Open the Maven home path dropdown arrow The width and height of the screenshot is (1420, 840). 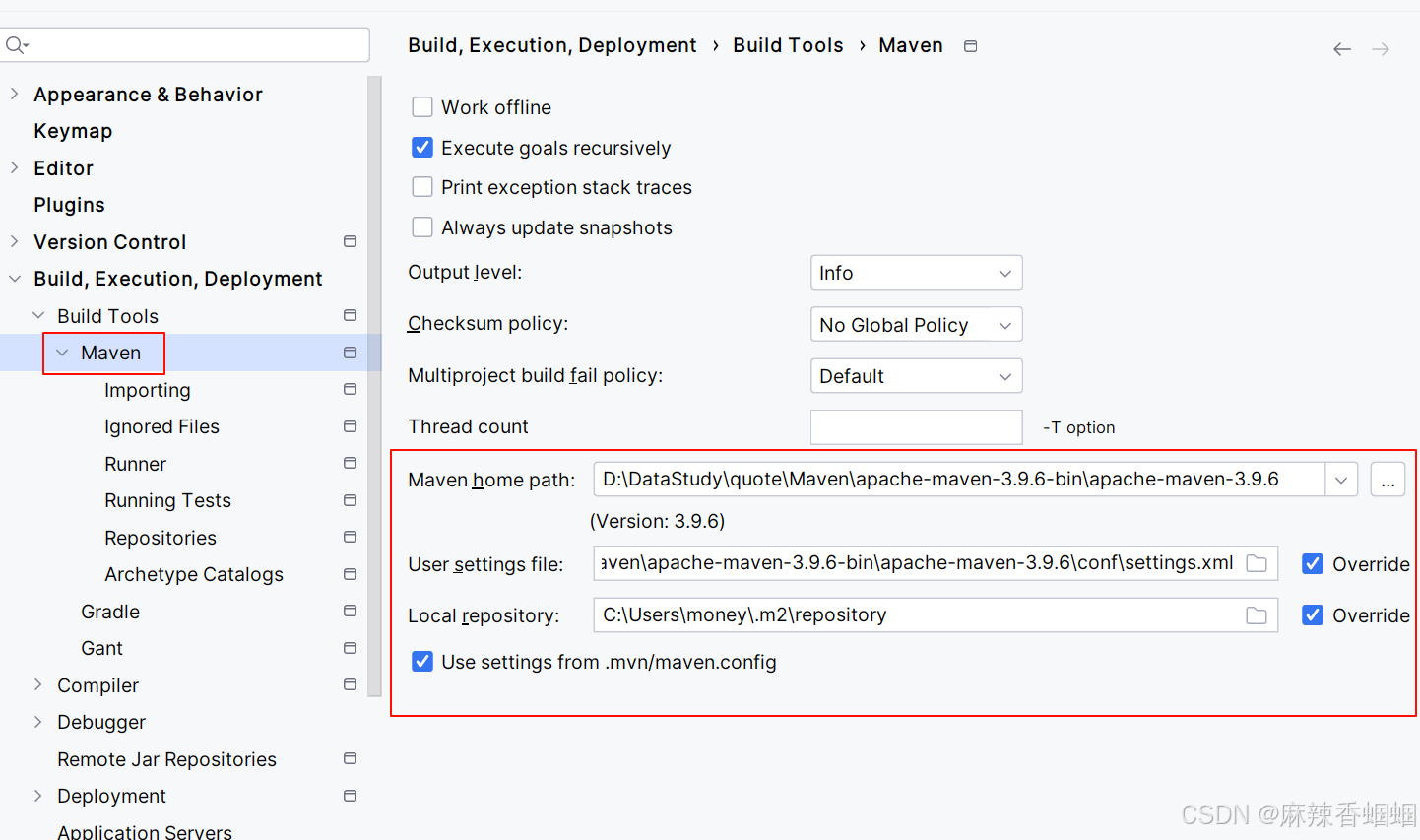pos(1341,480)
